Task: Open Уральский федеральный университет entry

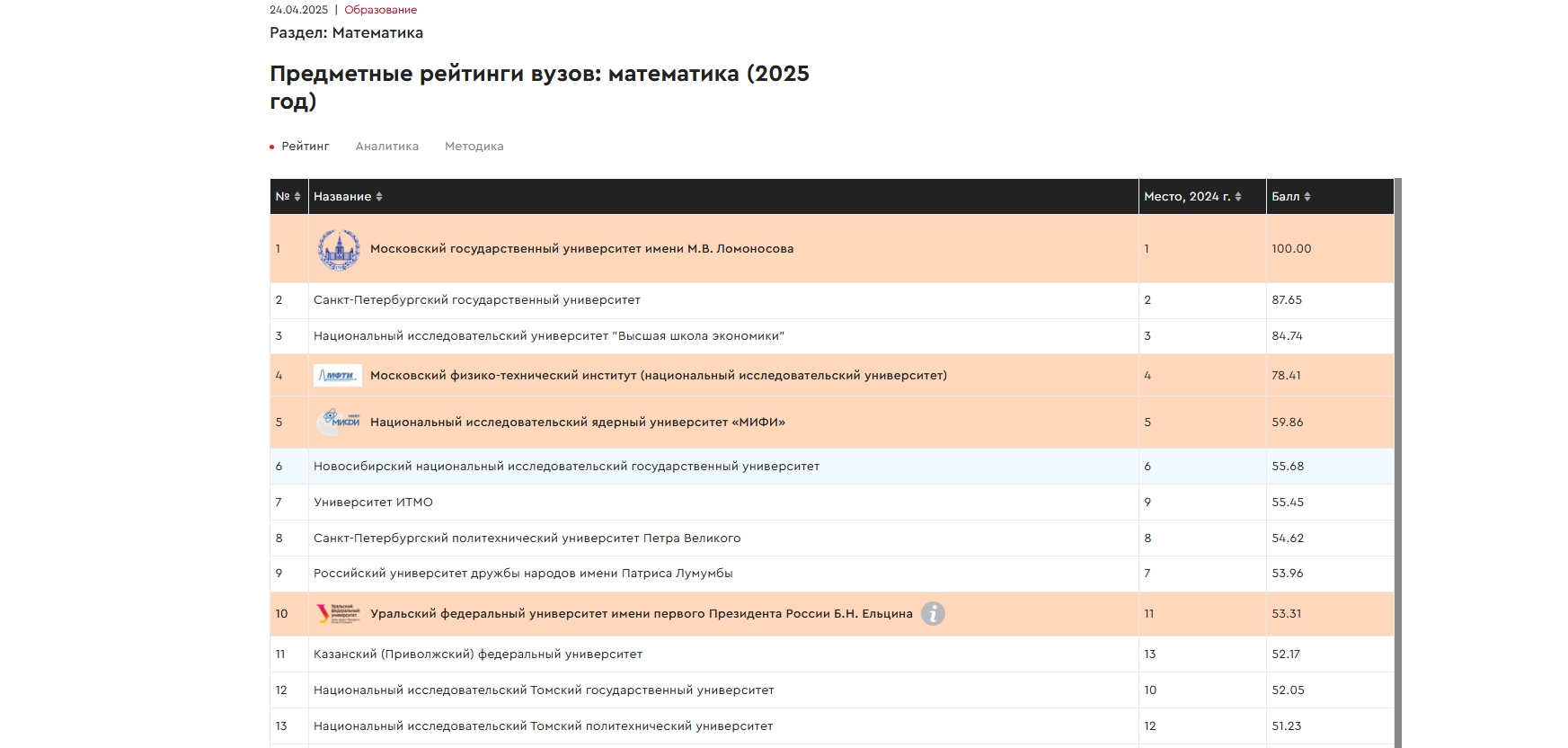Action: [642, 614]
